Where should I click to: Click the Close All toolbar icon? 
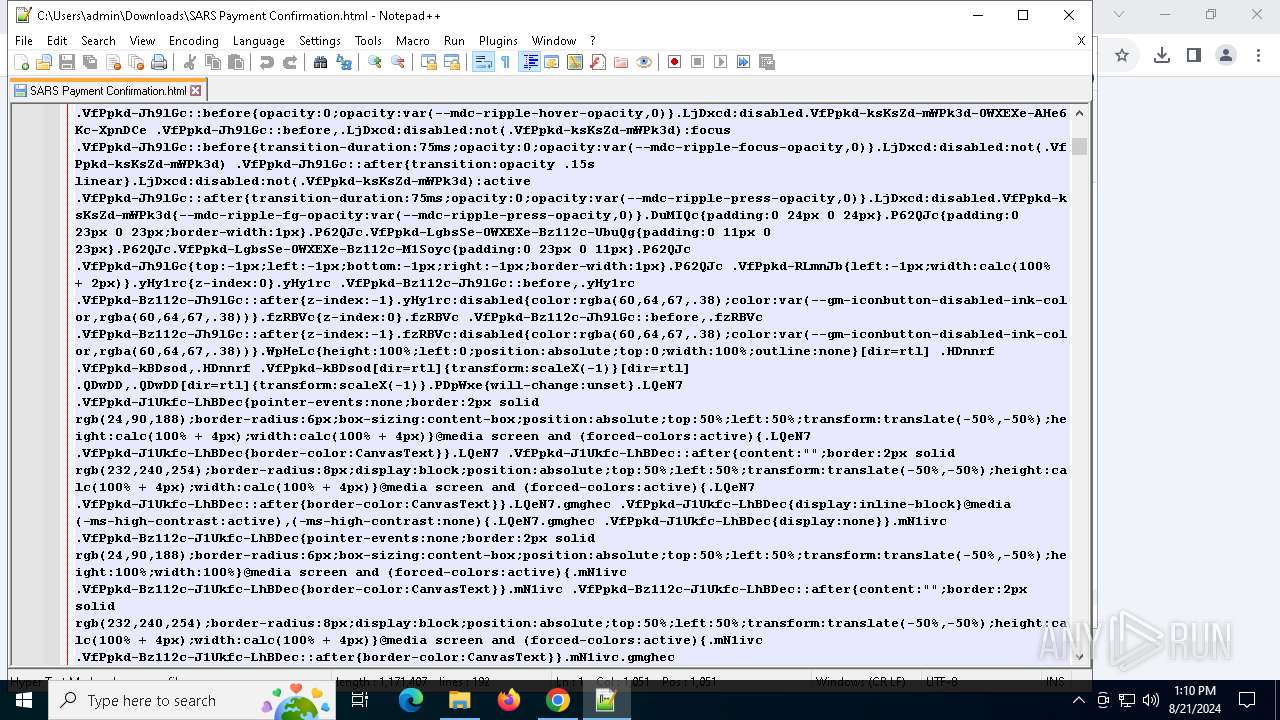point(136,62)
